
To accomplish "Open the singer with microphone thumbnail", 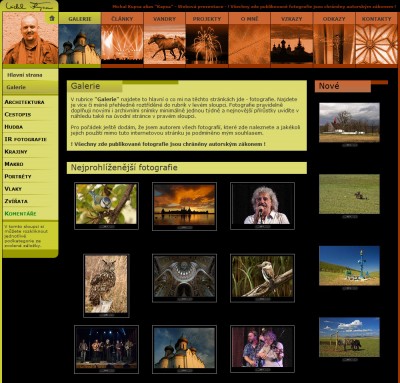I will pyautogui.click(x=262, y=206).
